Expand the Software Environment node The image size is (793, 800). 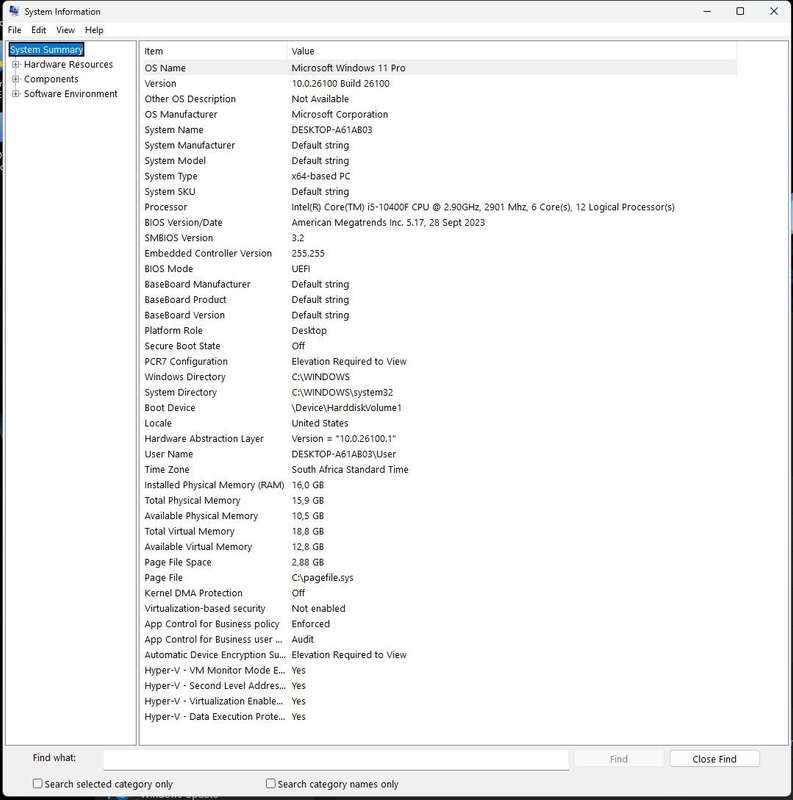pyautogui.click(x=16, y=94)
